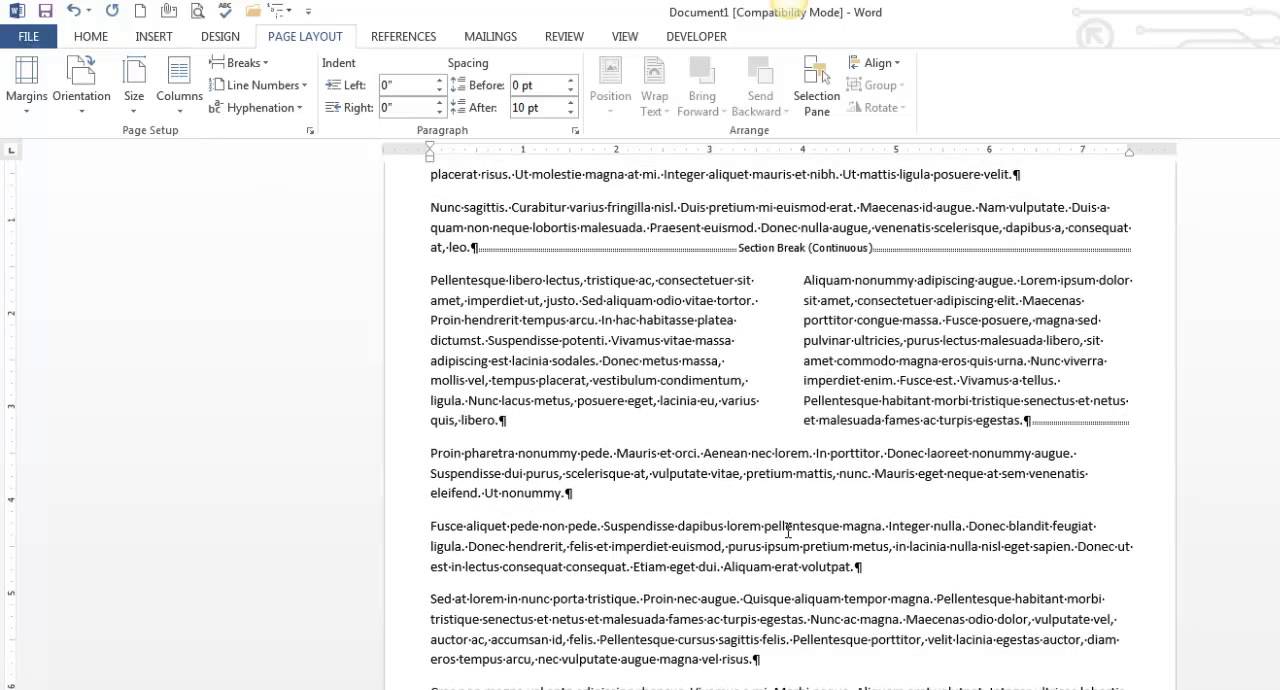Open the page Size menu
Screen dimensions: 1280x690
[x=134, y=85]
